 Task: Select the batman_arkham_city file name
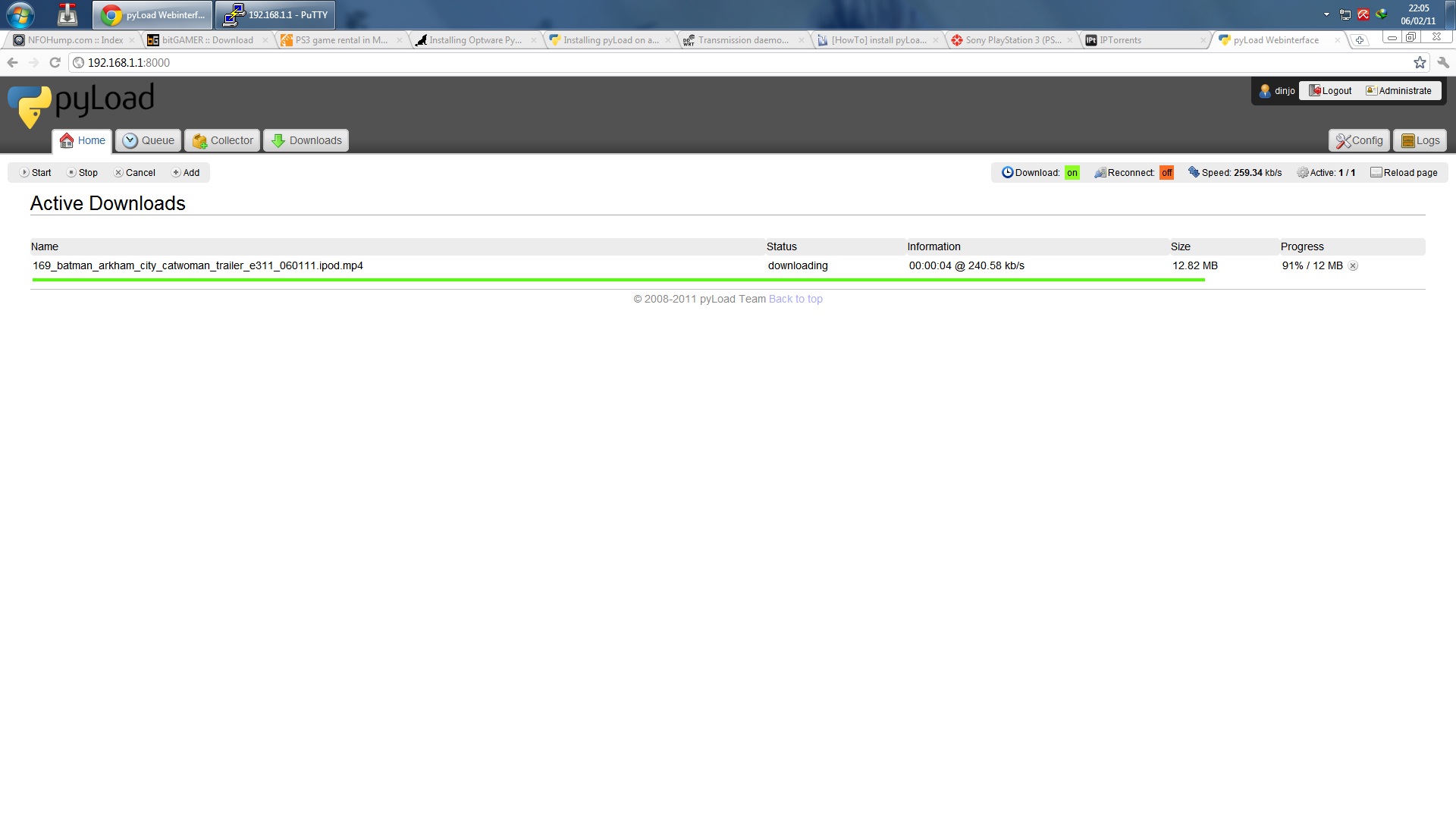click(x=198, y=266)
